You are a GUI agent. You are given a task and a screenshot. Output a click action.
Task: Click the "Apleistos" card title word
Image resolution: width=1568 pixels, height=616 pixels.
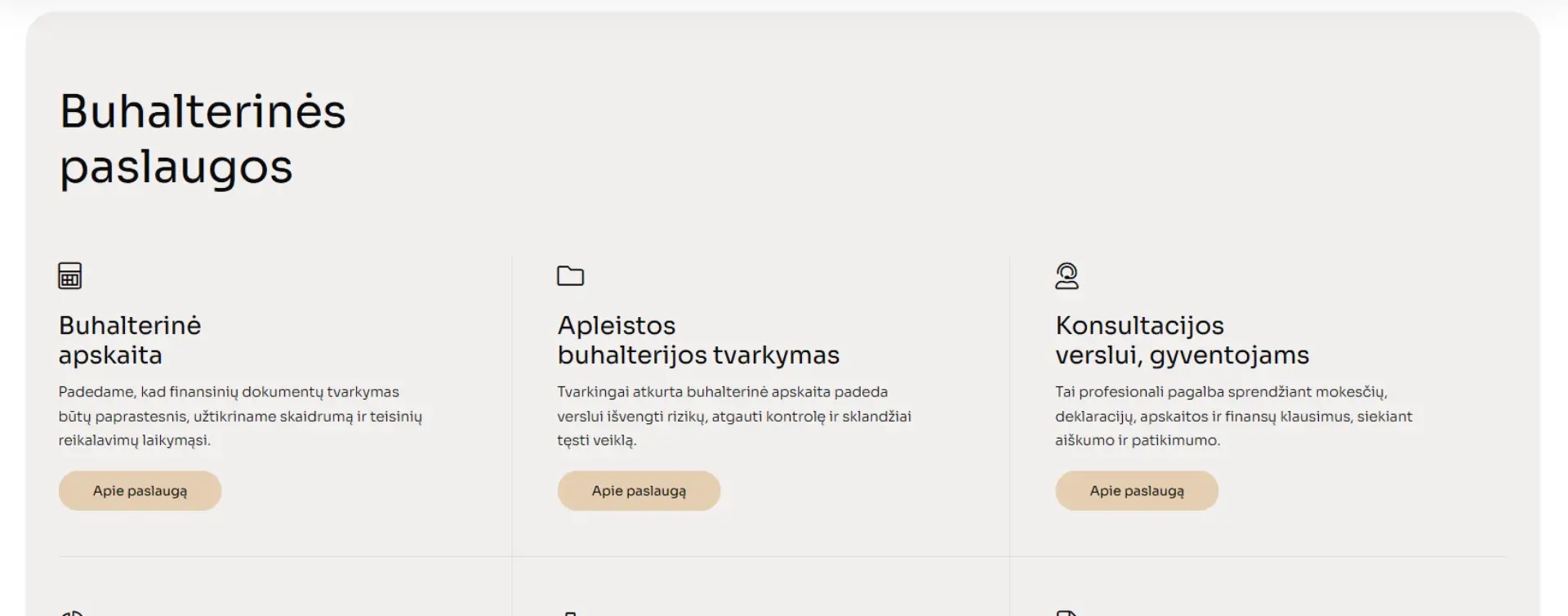pyautogui.click(x=617, y=326)
